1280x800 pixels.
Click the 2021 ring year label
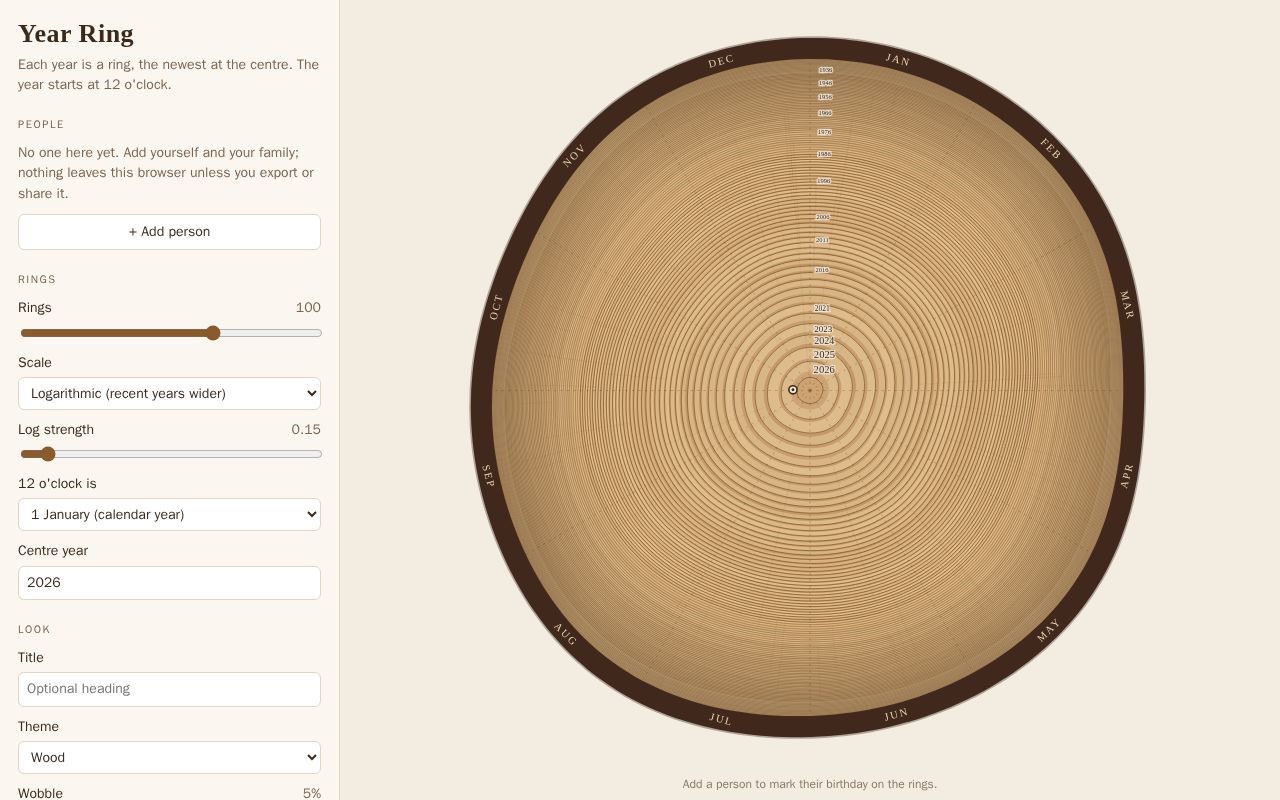click(822, 309)
